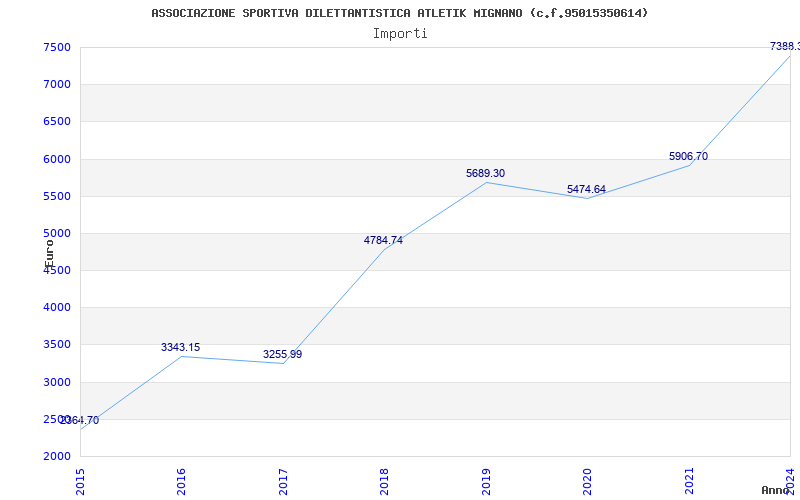Click the 4000 y-axis tick

(57, 308)
